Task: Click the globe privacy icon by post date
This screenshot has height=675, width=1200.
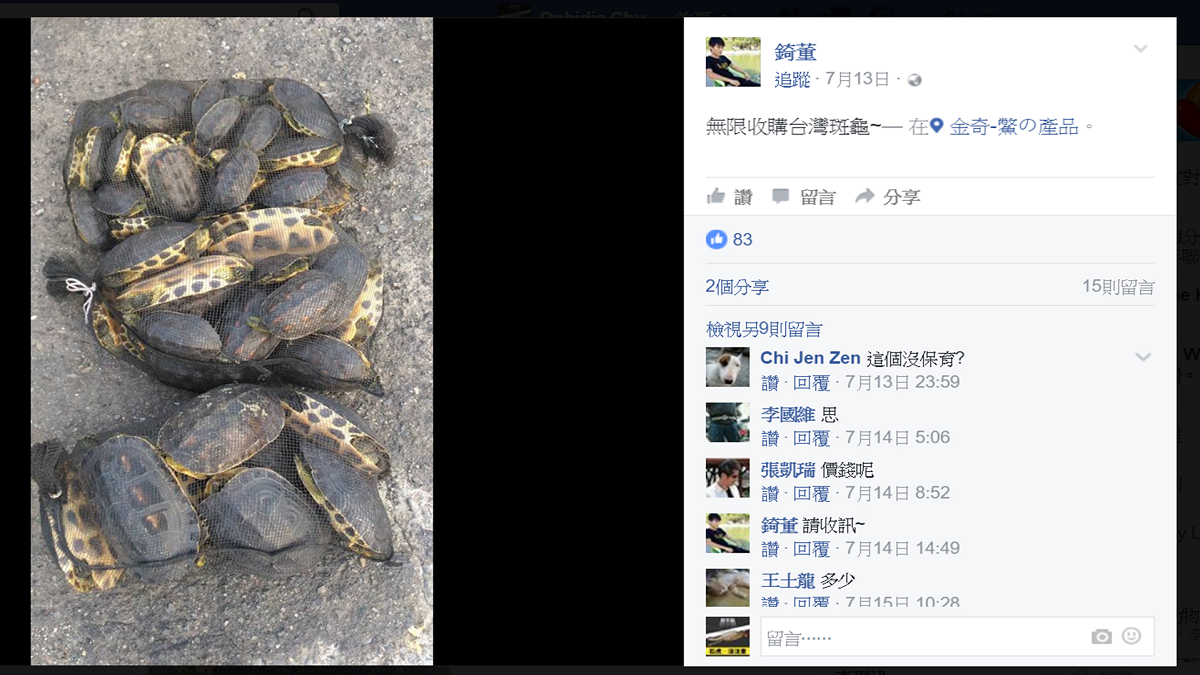Action: (x=914, y=80)
